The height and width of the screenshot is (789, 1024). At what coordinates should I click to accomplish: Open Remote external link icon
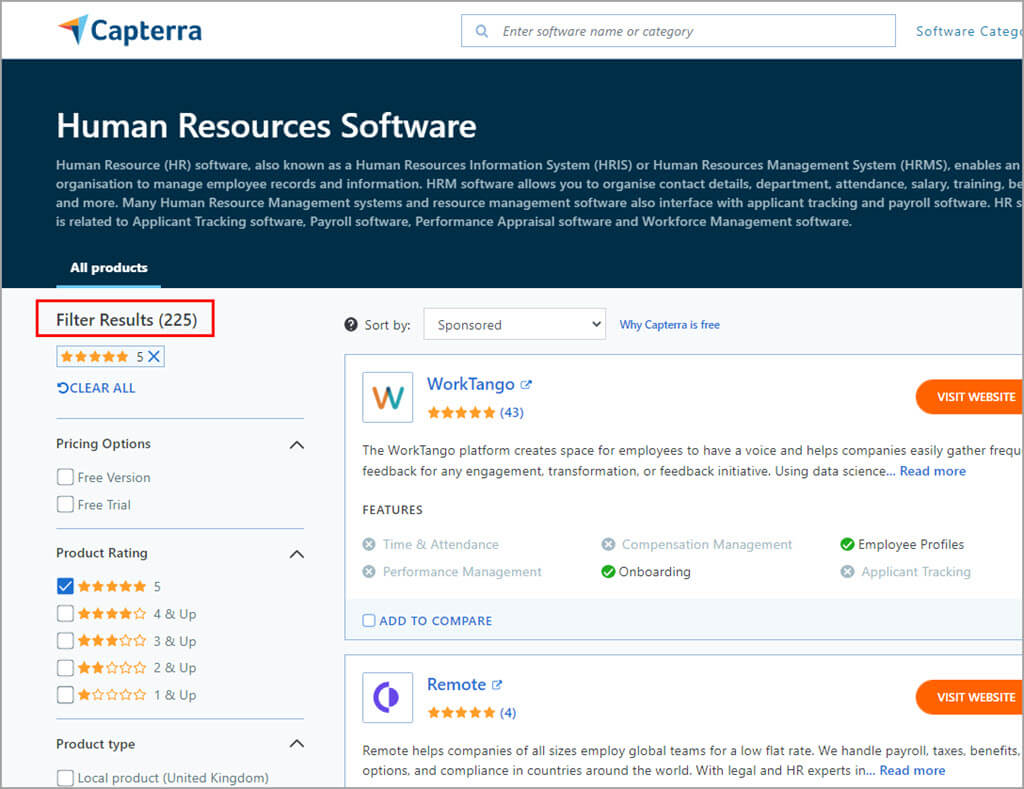coord(497,685)
